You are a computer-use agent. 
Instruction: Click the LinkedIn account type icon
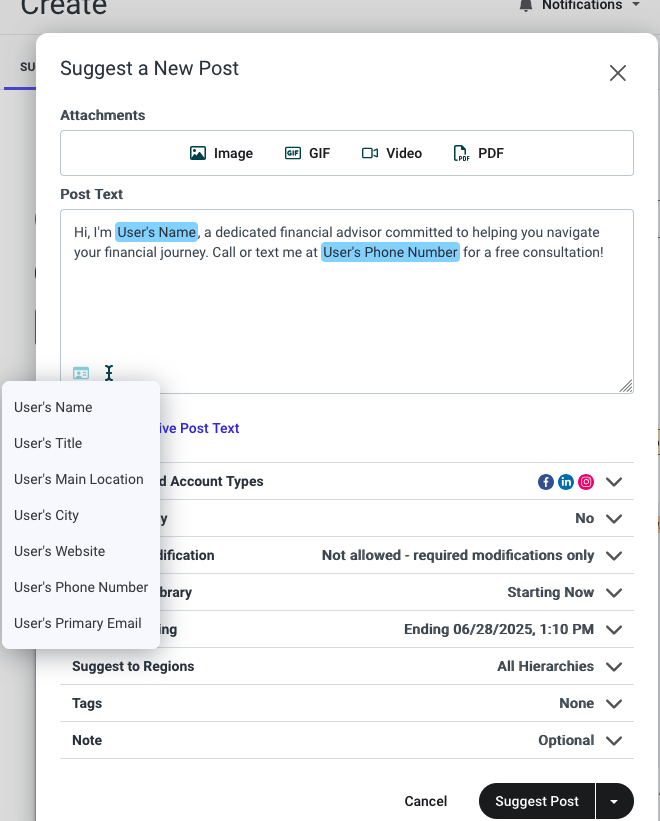click(566, 482)
